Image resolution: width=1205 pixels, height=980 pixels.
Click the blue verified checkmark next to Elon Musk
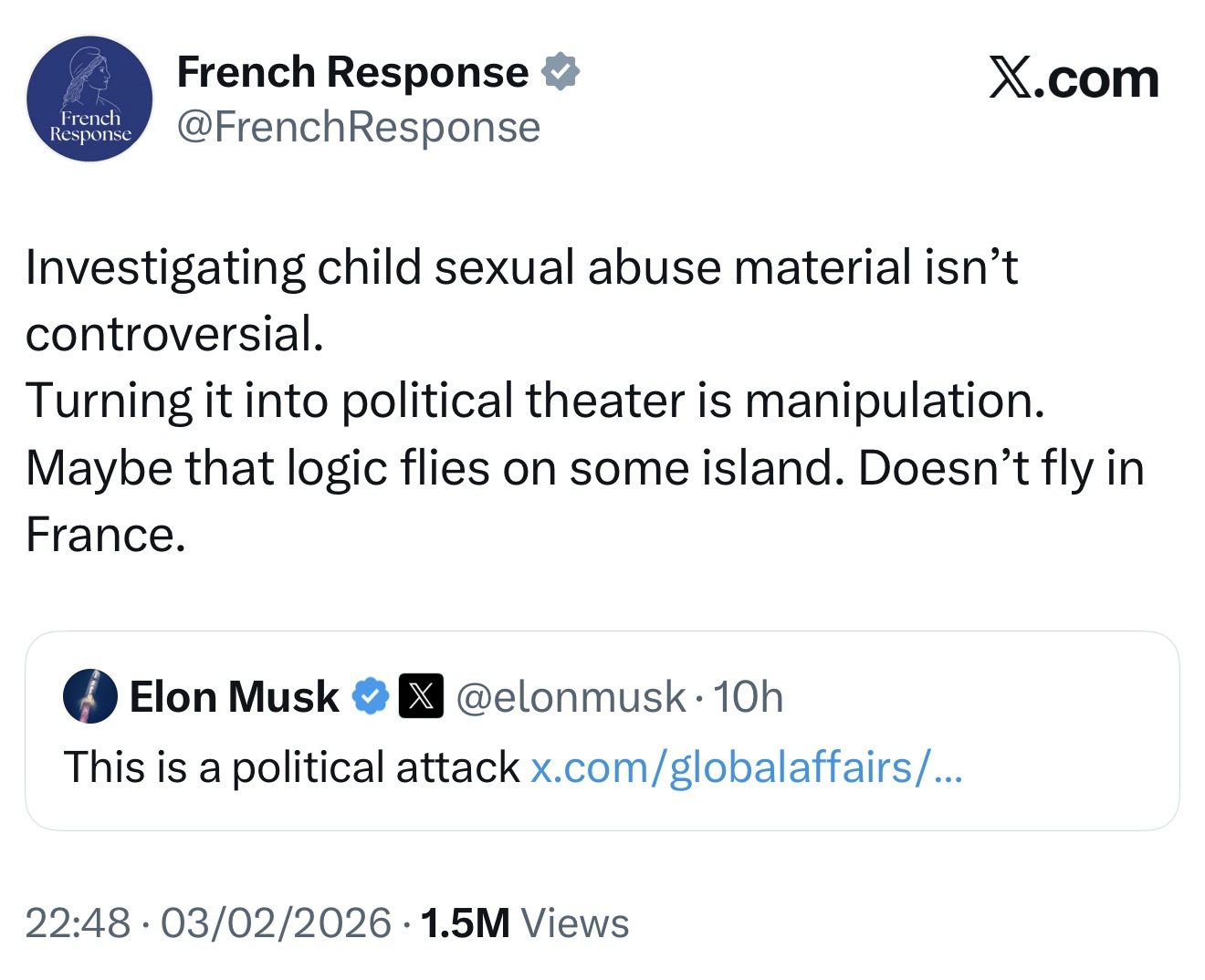(371, 697)
